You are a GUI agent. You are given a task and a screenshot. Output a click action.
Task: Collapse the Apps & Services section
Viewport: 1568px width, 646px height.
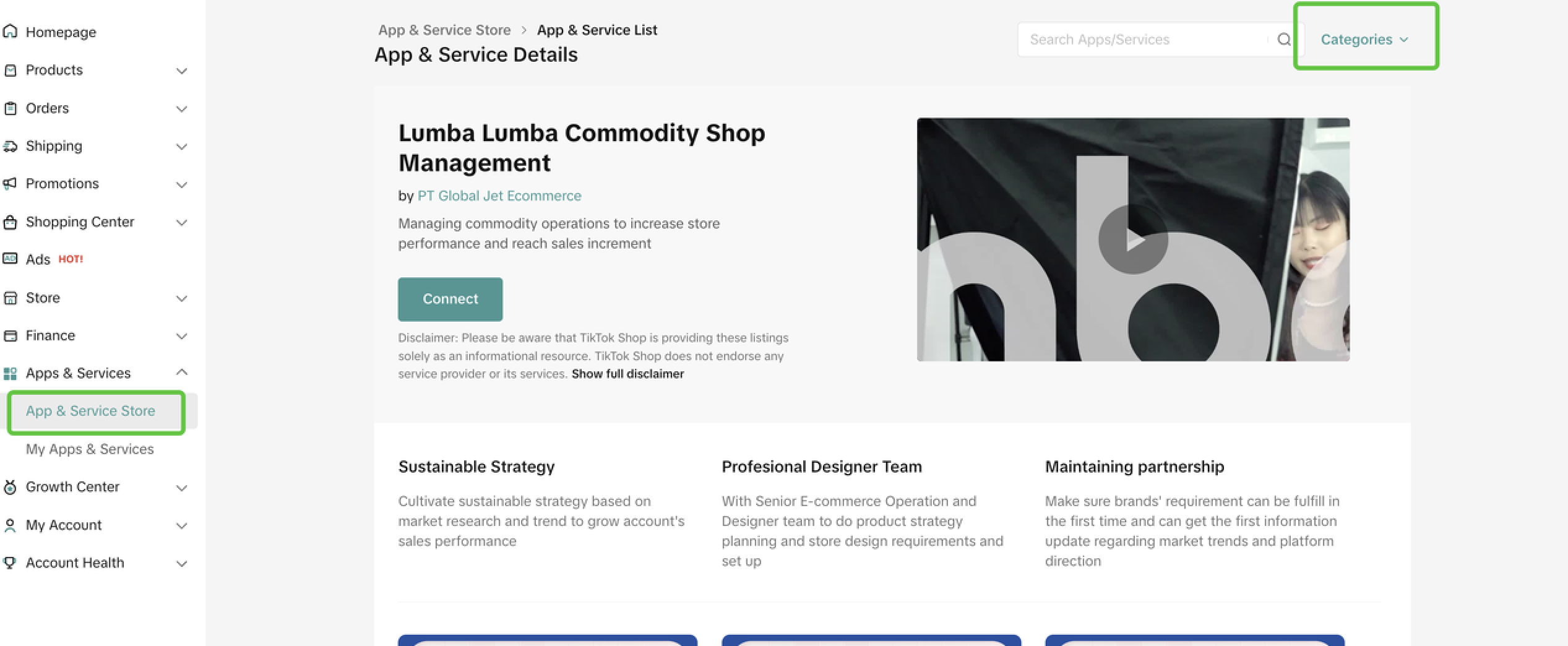181,373
